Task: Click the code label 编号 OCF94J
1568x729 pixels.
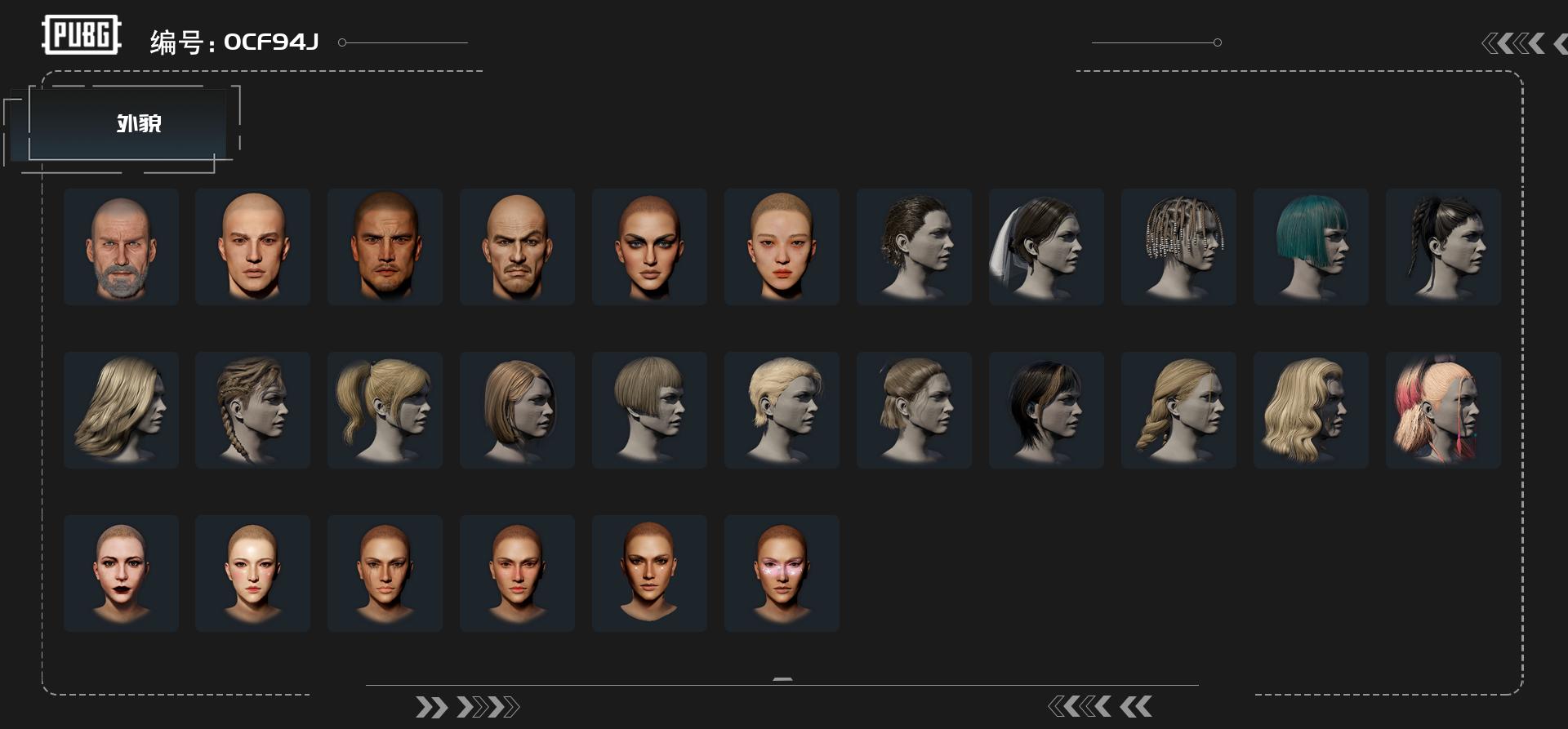Action: (x=234, y=42)
